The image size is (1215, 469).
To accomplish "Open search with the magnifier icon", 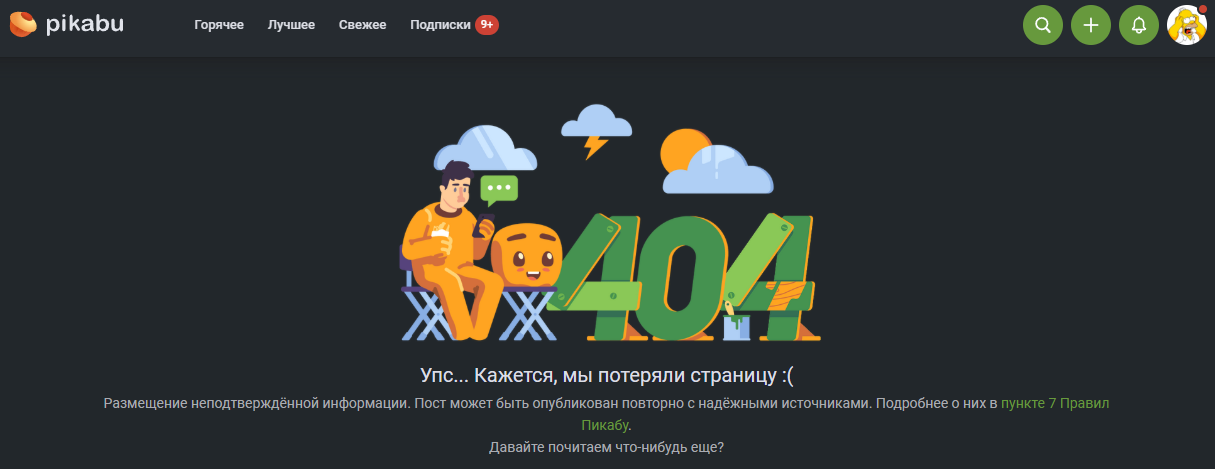I will click(1043, 25).
